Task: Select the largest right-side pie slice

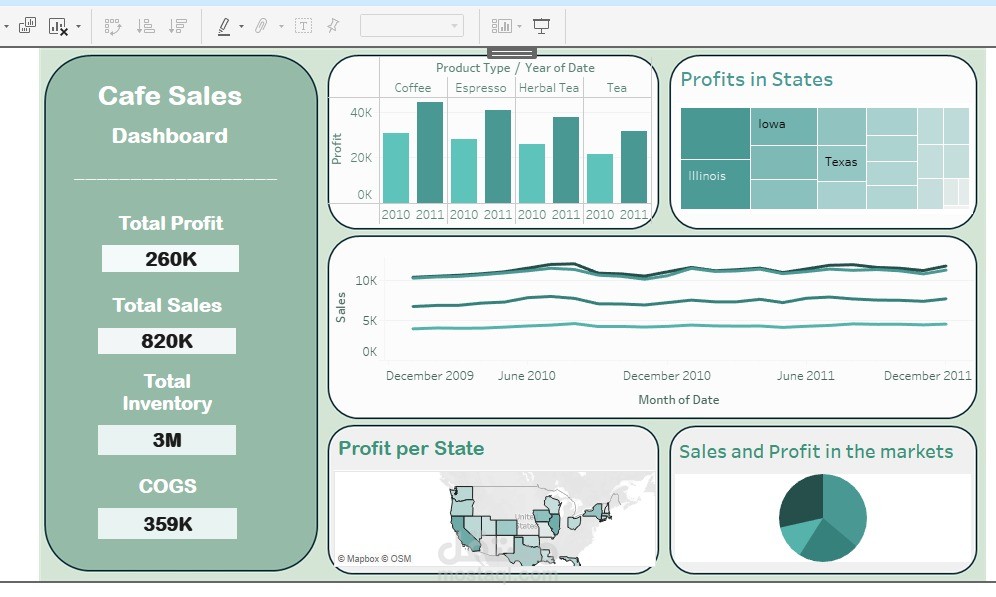Action: 845,508
